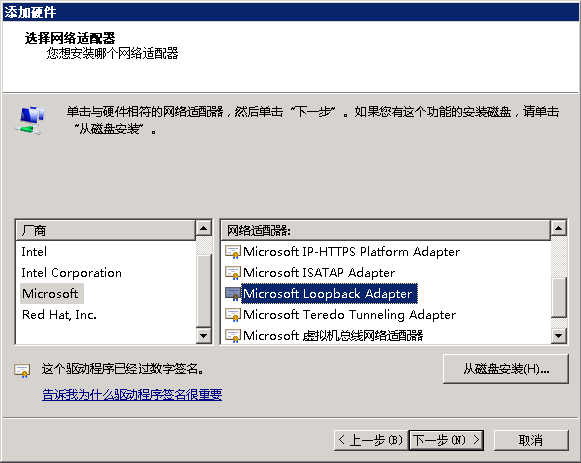Screen dimensions: 581x463
Task: Click the network adapter computer icon
Action: [x=30, y=120]
